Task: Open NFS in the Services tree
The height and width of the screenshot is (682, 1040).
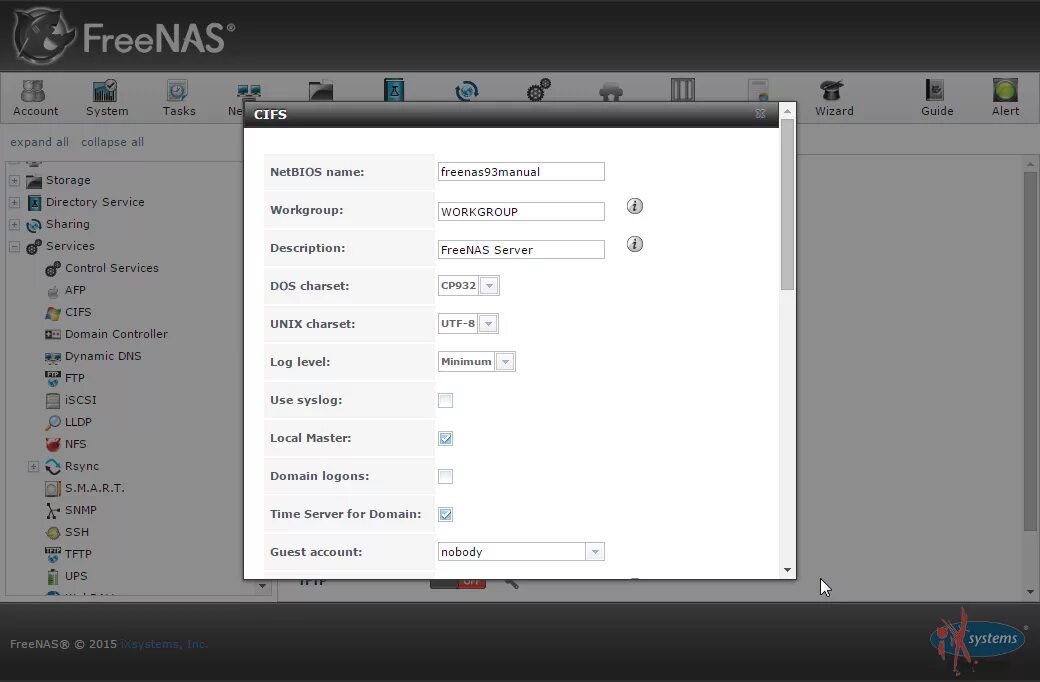Action: click(x=75, y=444)
